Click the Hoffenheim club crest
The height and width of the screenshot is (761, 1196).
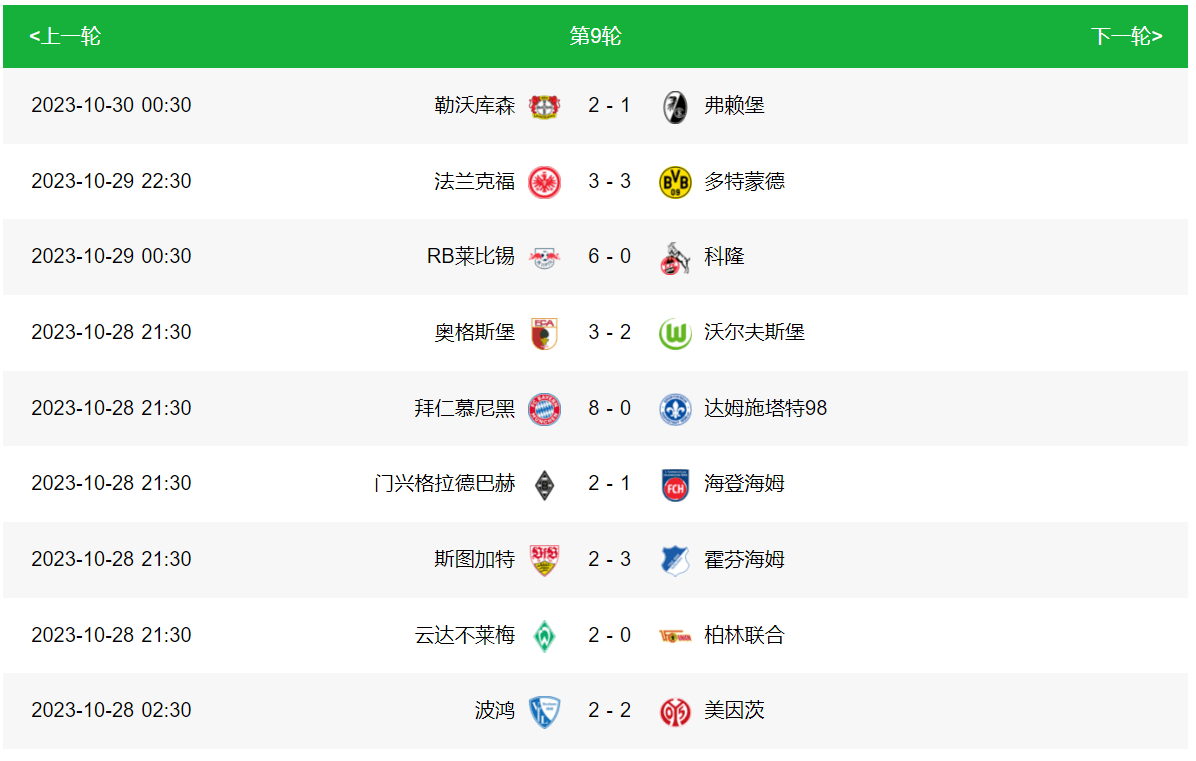[x=676, y=560]
